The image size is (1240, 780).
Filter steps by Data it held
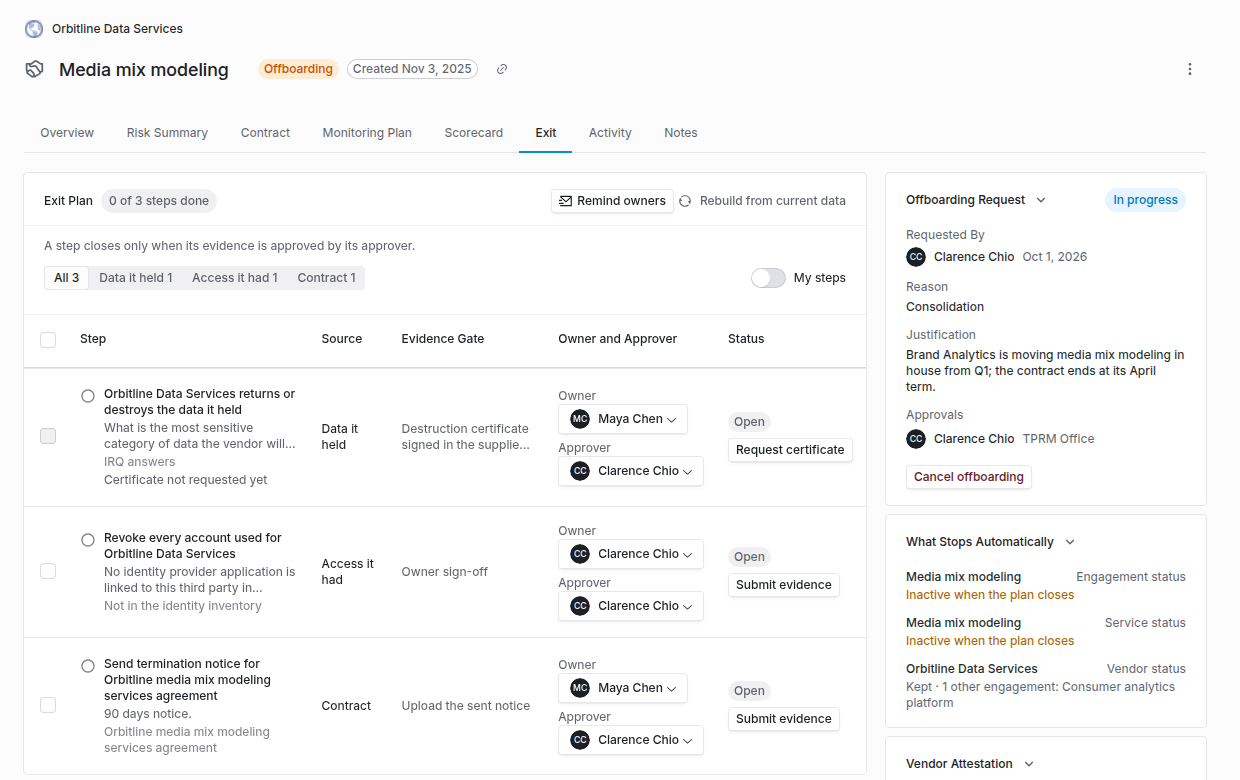point(136,278)
